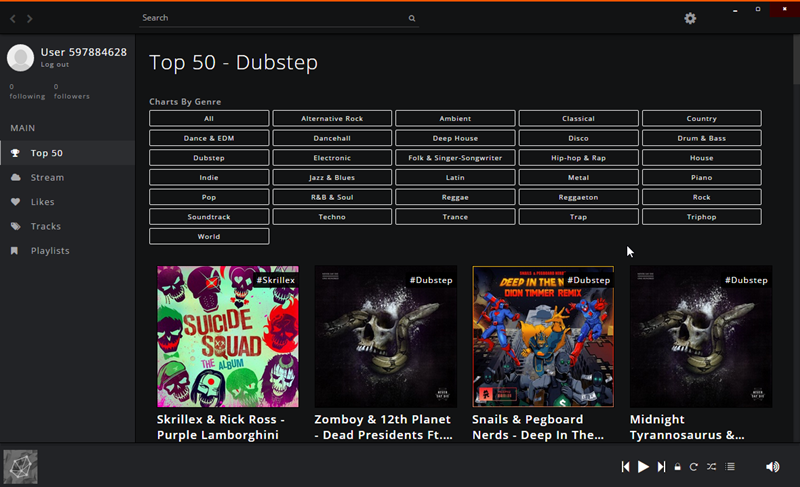This screenshot has height=487, width=800.
Task: Select the Dance & EDM genre
Action: [x=209, y=138]
